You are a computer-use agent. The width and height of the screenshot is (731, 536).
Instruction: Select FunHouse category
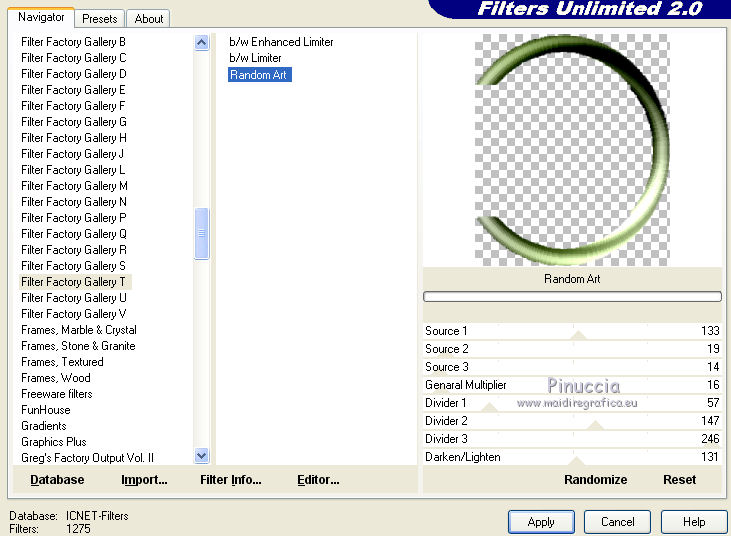click(46, 410)
